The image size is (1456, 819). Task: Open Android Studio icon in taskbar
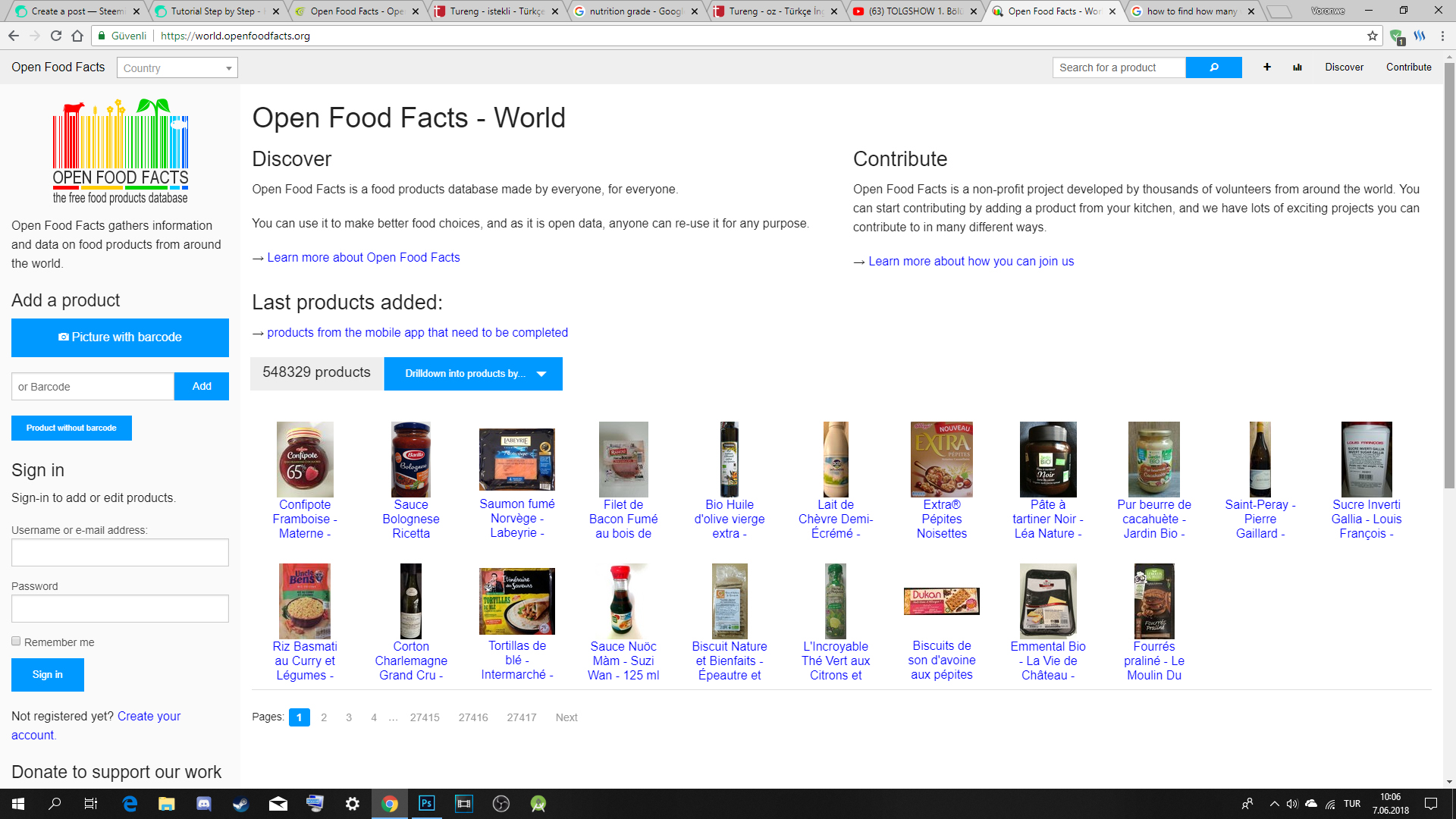538,804
